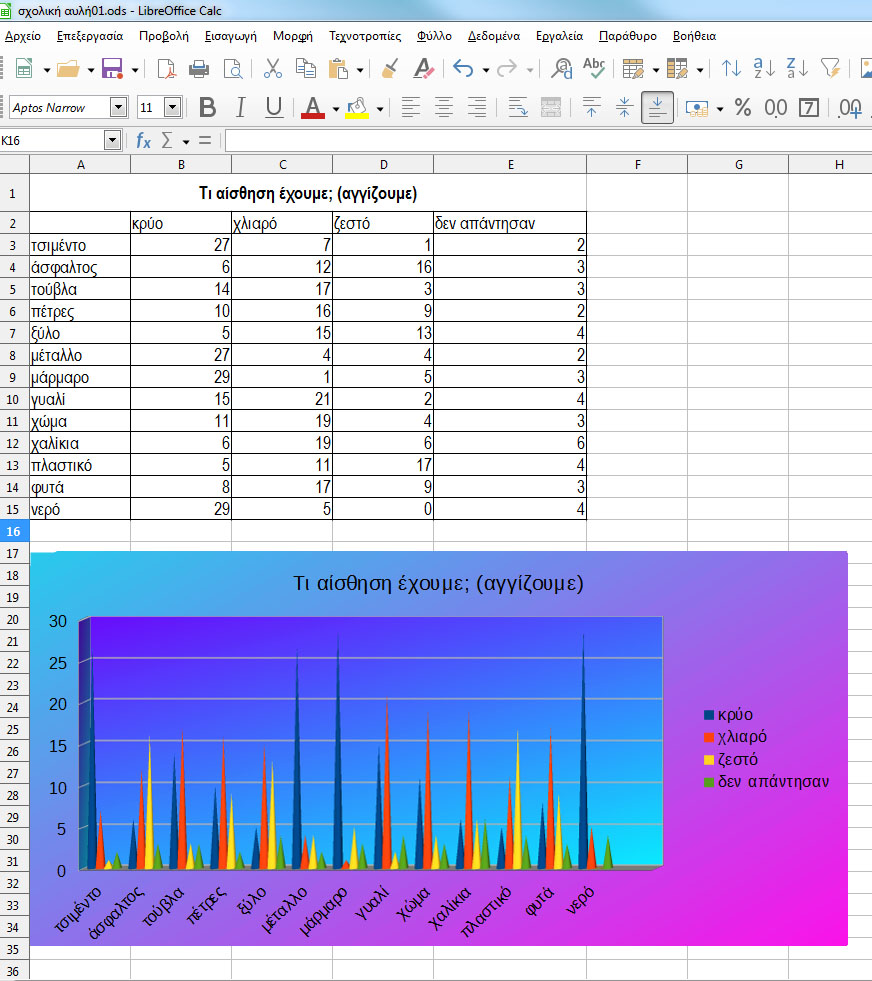Image resolution: width=872 pixels, height=981 pixels.
Task: Toggle Italic text style
Action: click(241, 108)
